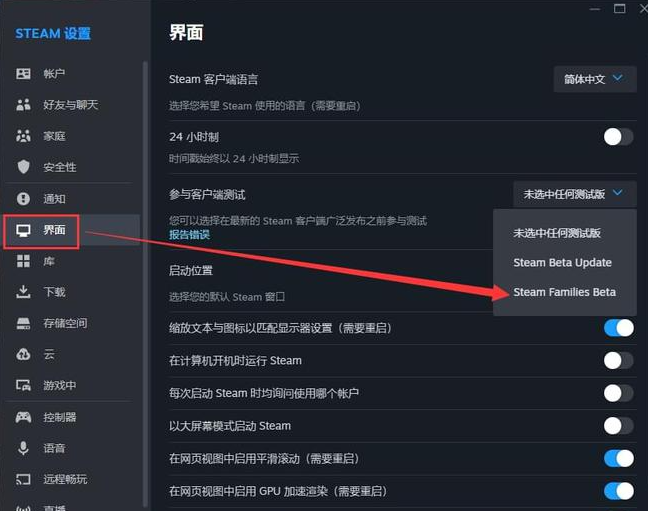648x511 pixels.
Task: Click the friends and chat (好友与聊天) people icon
Action: pos(23,105)
